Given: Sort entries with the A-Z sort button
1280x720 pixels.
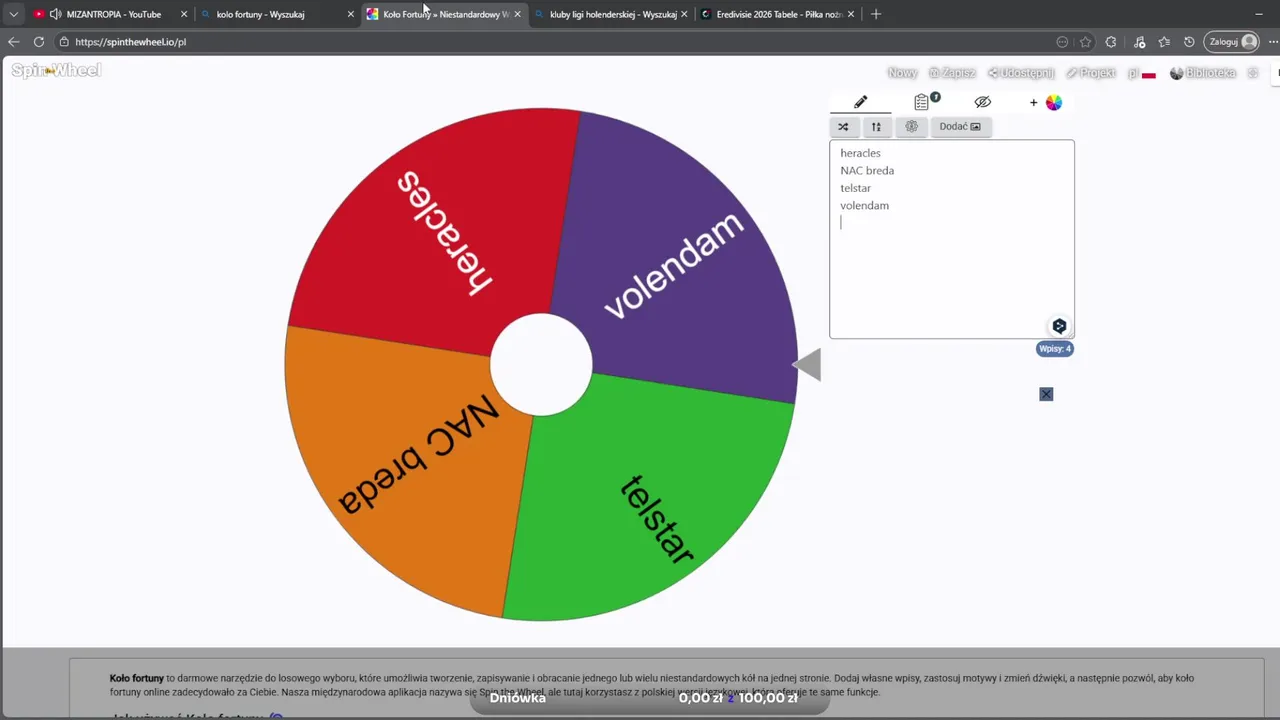Looking at the screenshot, I should (876, 127).
